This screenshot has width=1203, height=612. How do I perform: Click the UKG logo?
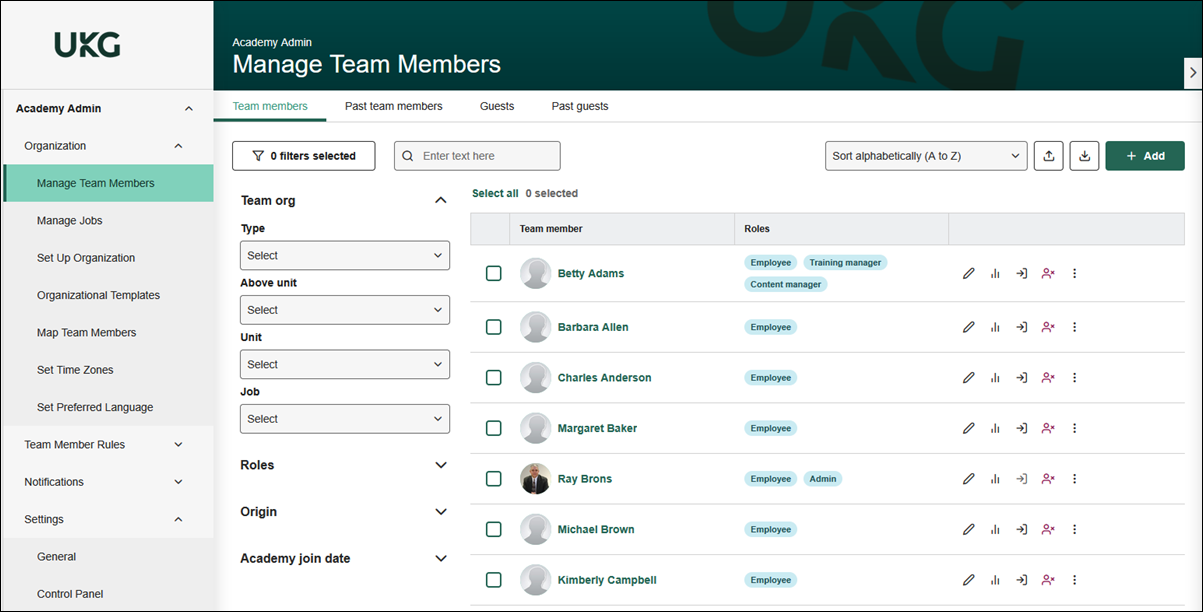(x=88, y=44)
